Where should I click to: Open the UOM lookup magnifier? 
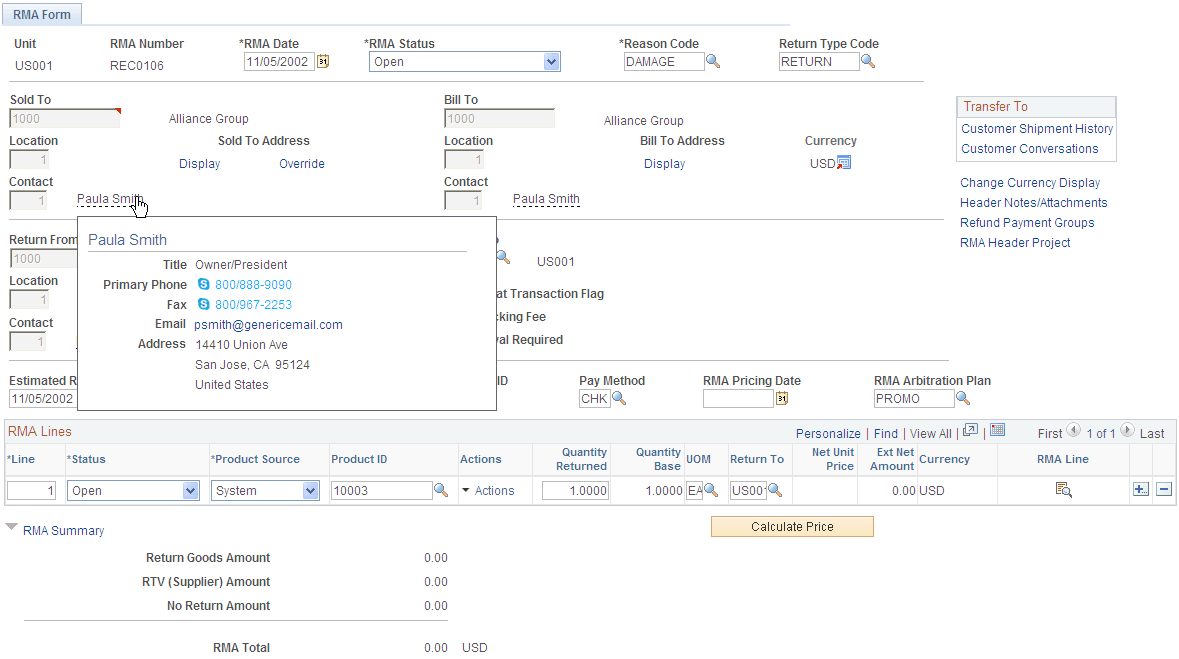point(712,490)
